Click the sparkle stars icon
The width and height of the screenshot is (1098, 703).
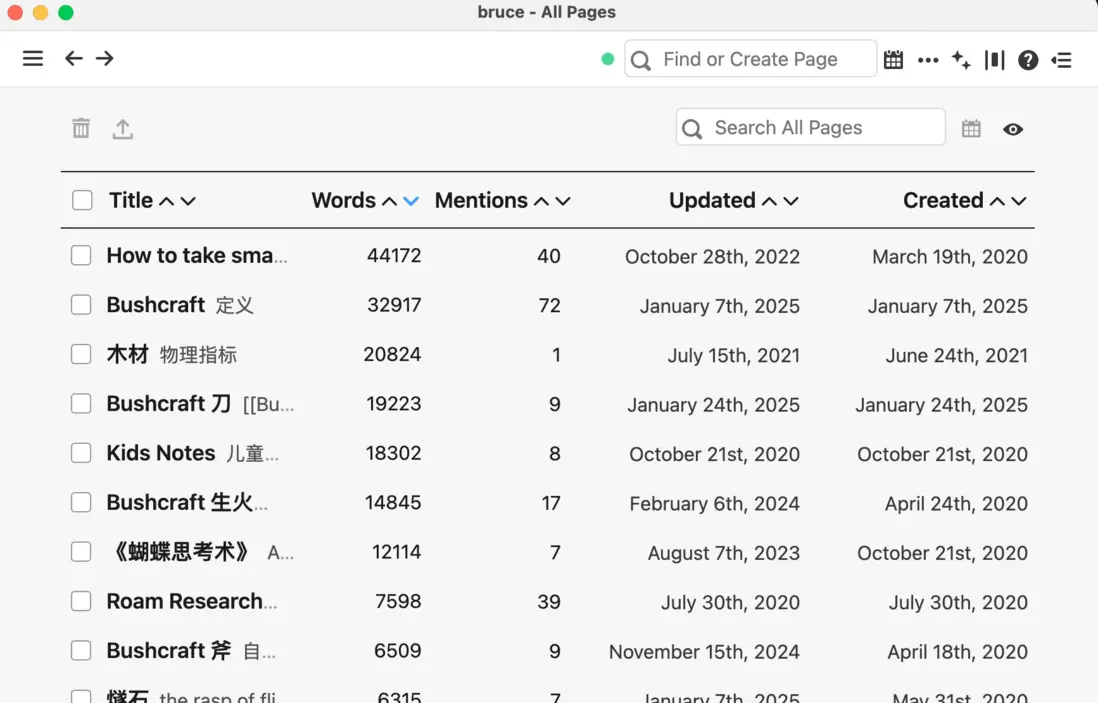tap(961, 60)
